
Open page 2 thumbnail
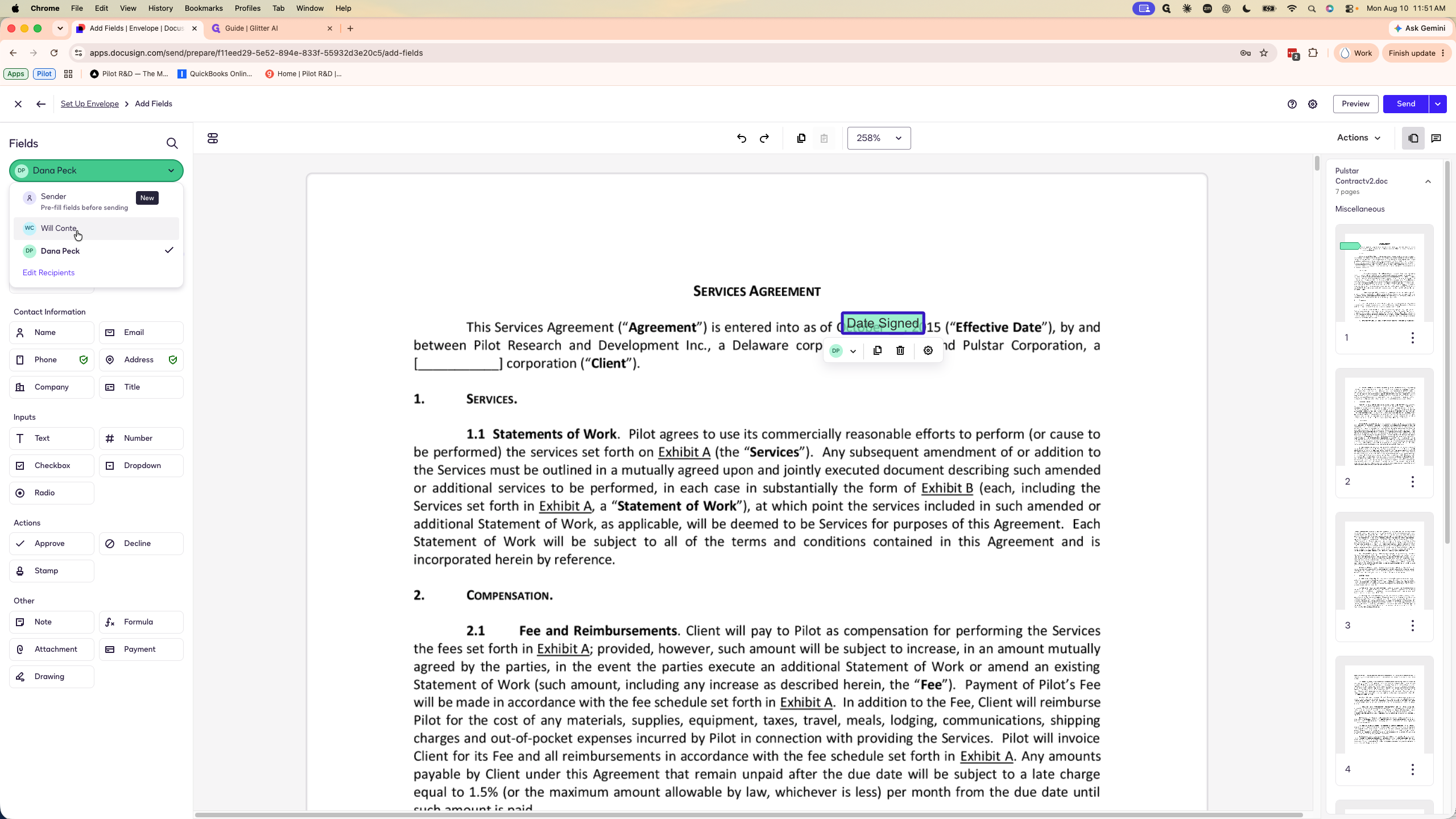pos(1384,422)
